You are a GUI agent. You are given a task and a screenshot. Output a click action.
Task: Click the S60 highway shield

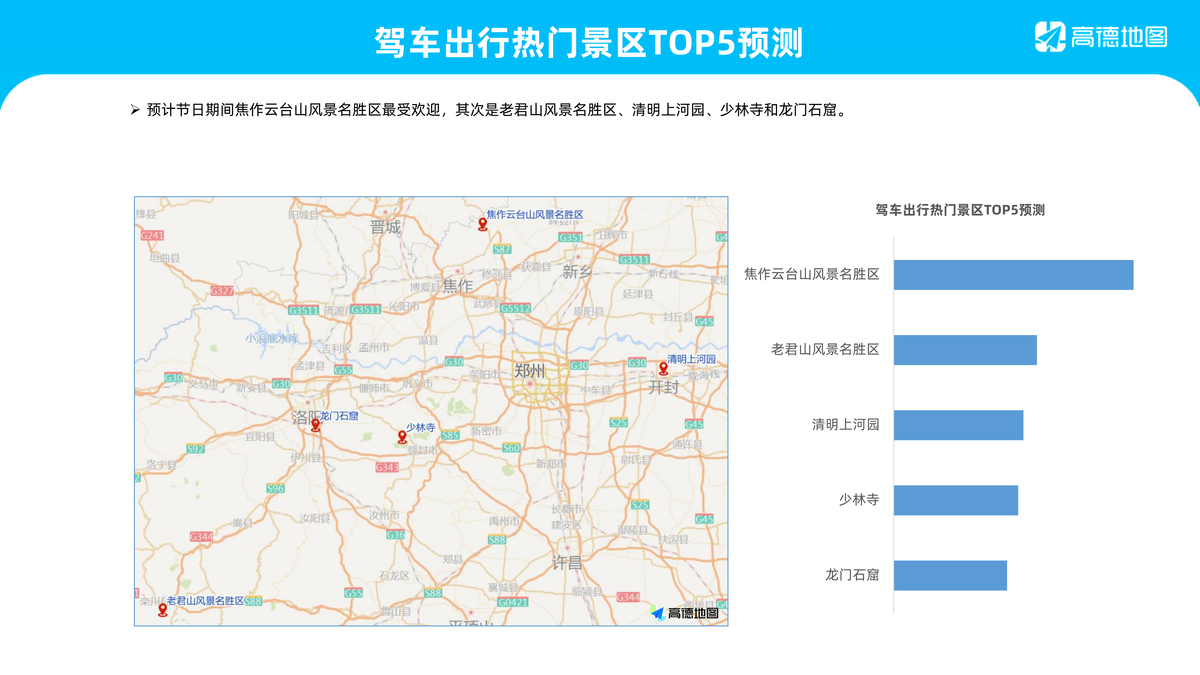point(511,448)
